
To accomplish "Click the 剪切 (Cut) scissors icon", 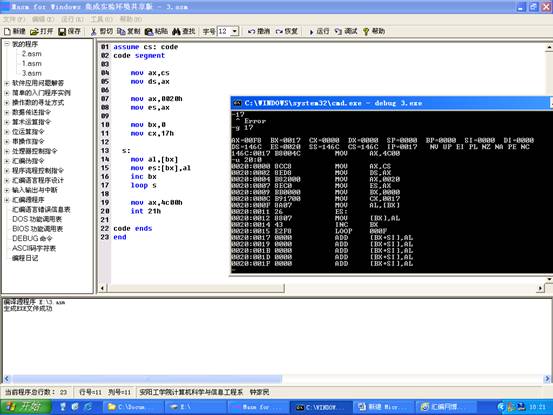I will (101, 31).
